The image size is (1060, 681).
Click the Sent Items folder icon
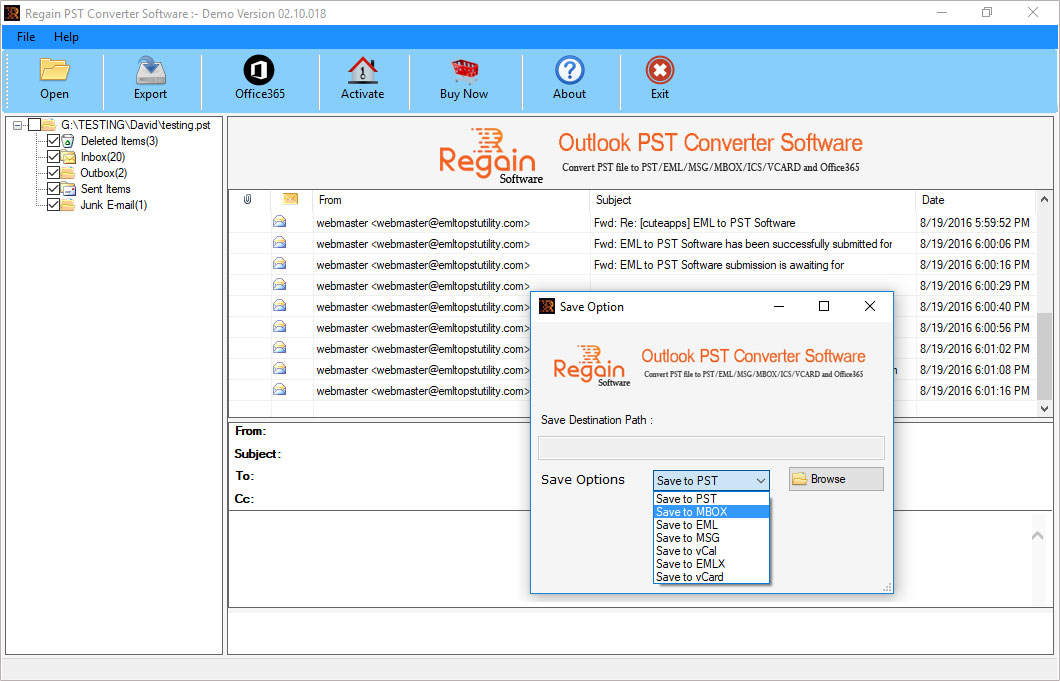click(68, 189)
